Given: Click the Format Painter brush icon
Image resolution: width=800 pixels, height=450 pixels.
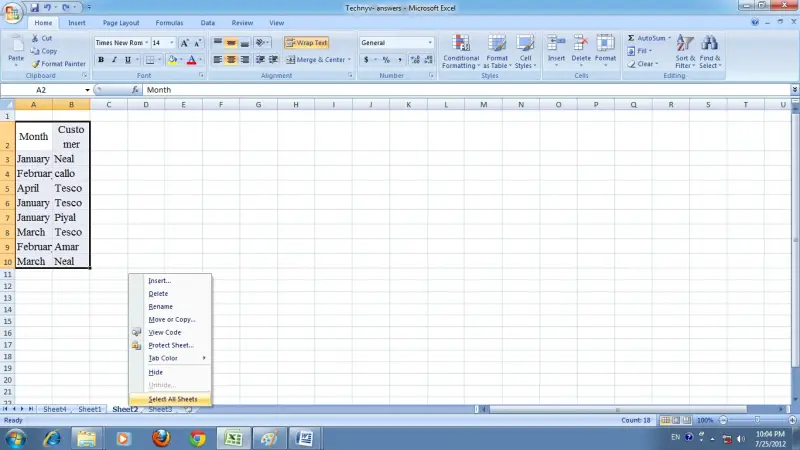Looking at the screenshot, I should pos(36,64).
